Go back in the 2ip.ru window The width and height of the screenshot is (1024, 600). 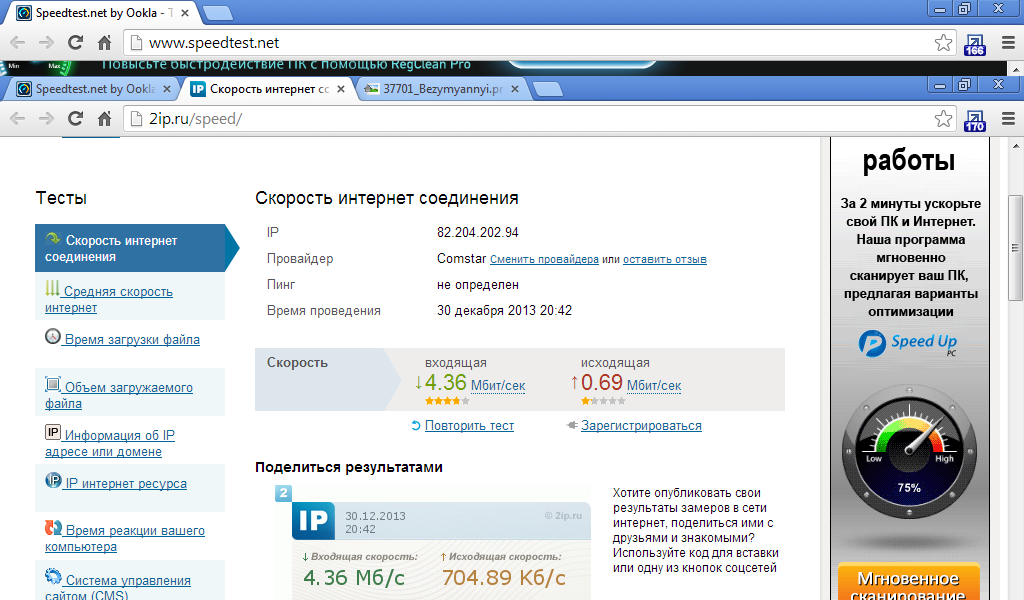click(x=18, y=119)
